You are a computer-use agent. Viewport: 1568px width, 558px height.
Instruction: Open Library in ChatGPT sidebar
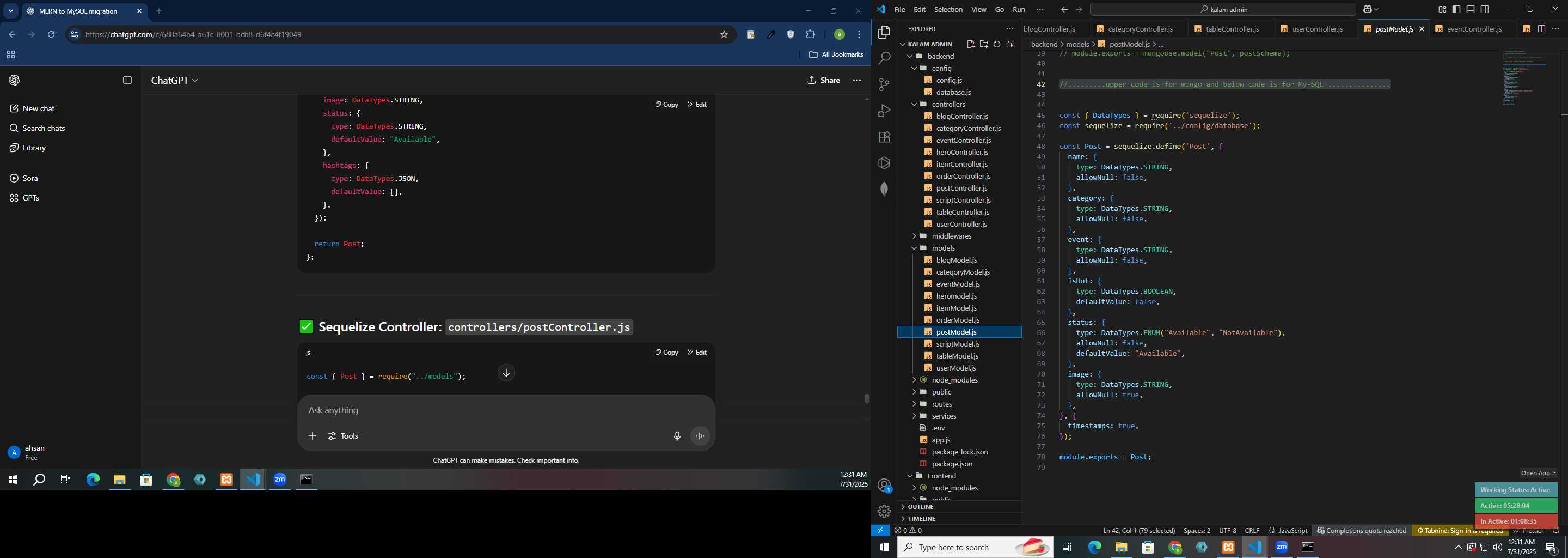pos(34,148)
